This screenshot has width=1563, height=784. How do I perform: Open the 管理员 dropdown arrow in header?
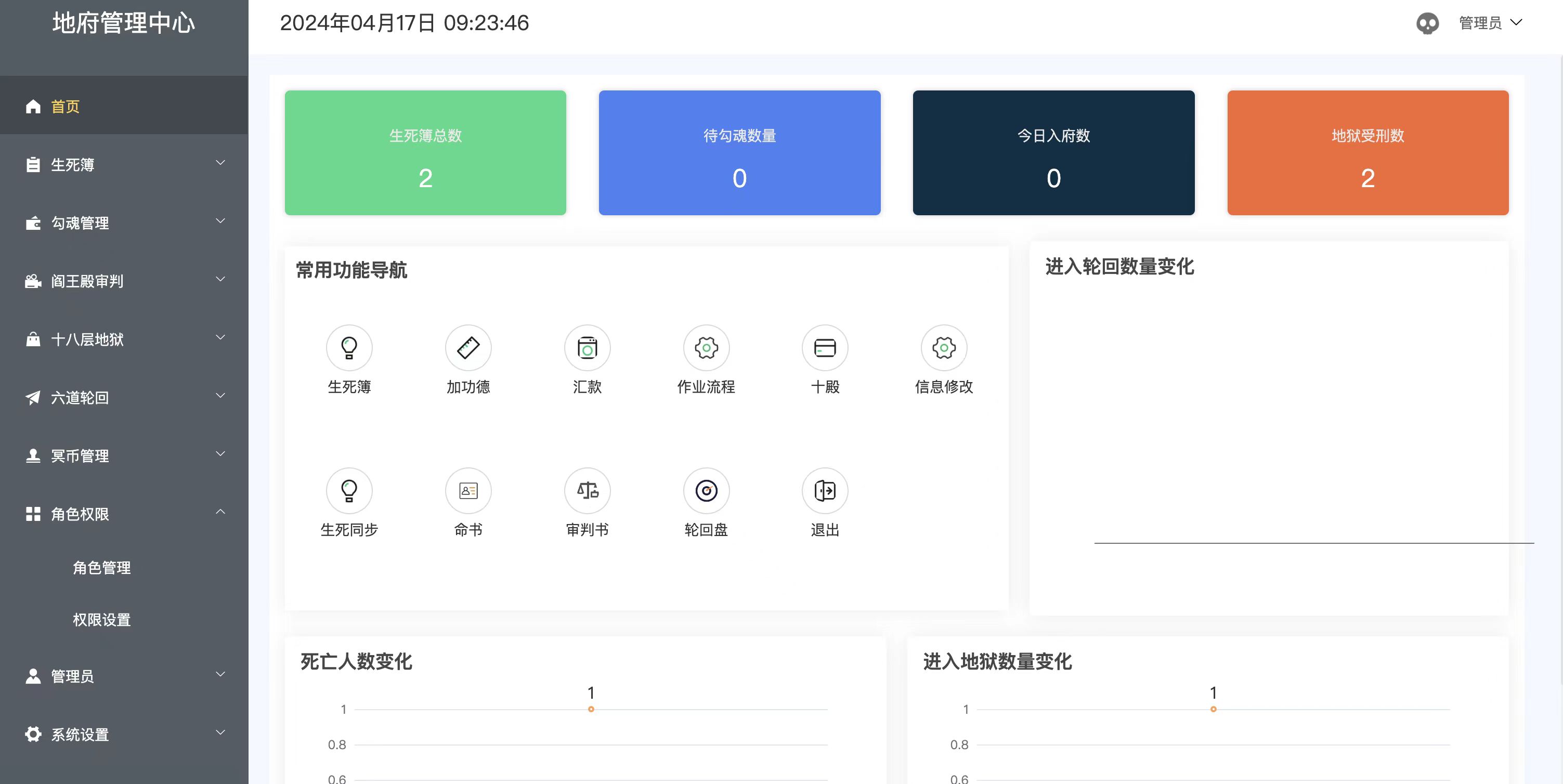pyautogui.click(x=1516, y=22)
